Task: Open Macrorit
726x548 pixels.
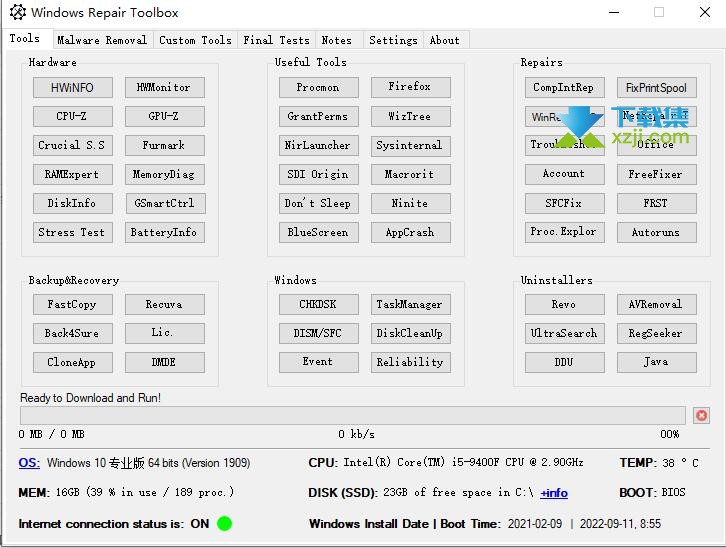Action: coord(410,174)
